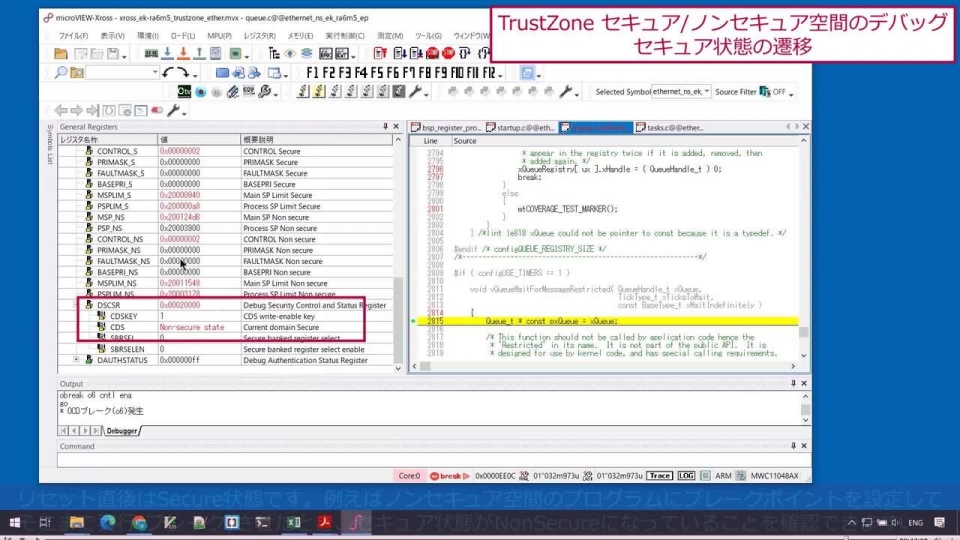Image resolution: width=960 pixels, height=540 pixels.
Task: Open the MPU(P) menu
Action: (219, 36)
